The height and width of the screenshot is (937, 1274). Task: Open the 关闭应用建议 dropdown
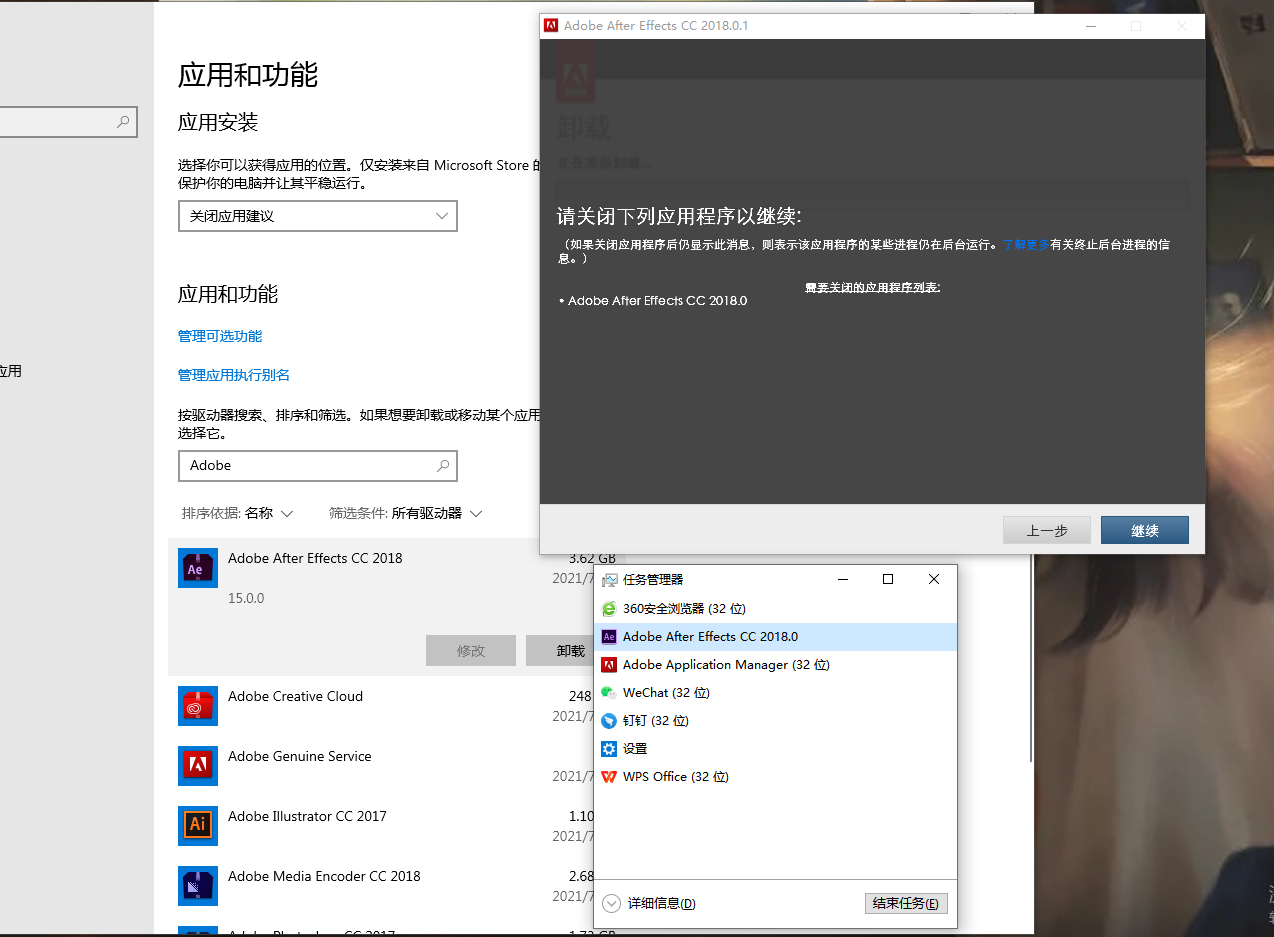pos(318,216)
